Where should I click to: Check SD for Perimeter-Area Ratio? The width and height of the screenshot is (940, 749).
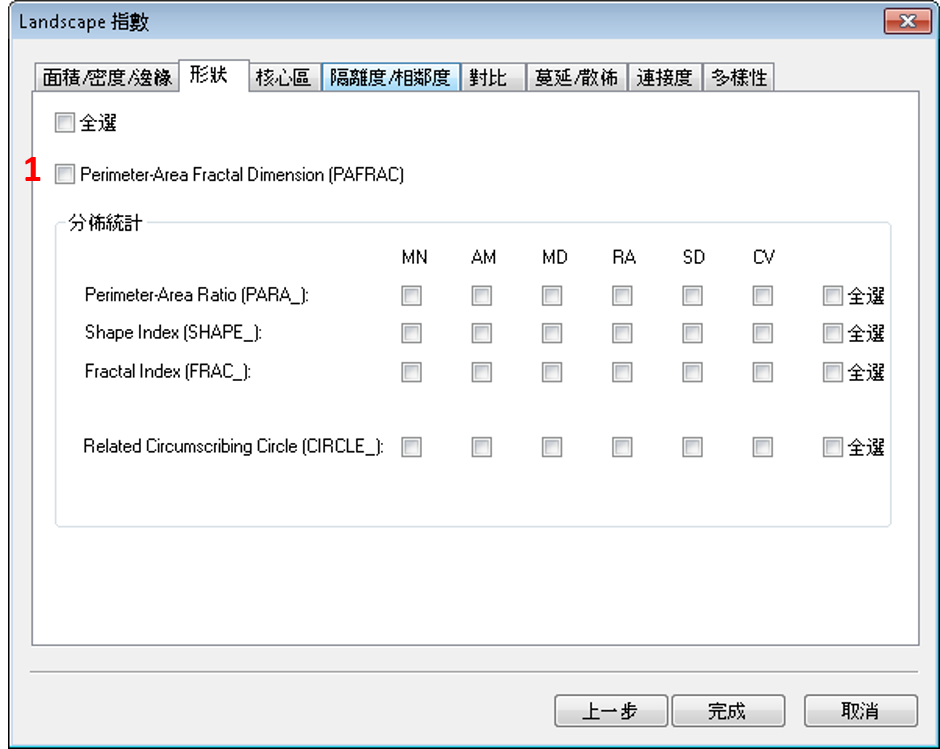[692, 296]
